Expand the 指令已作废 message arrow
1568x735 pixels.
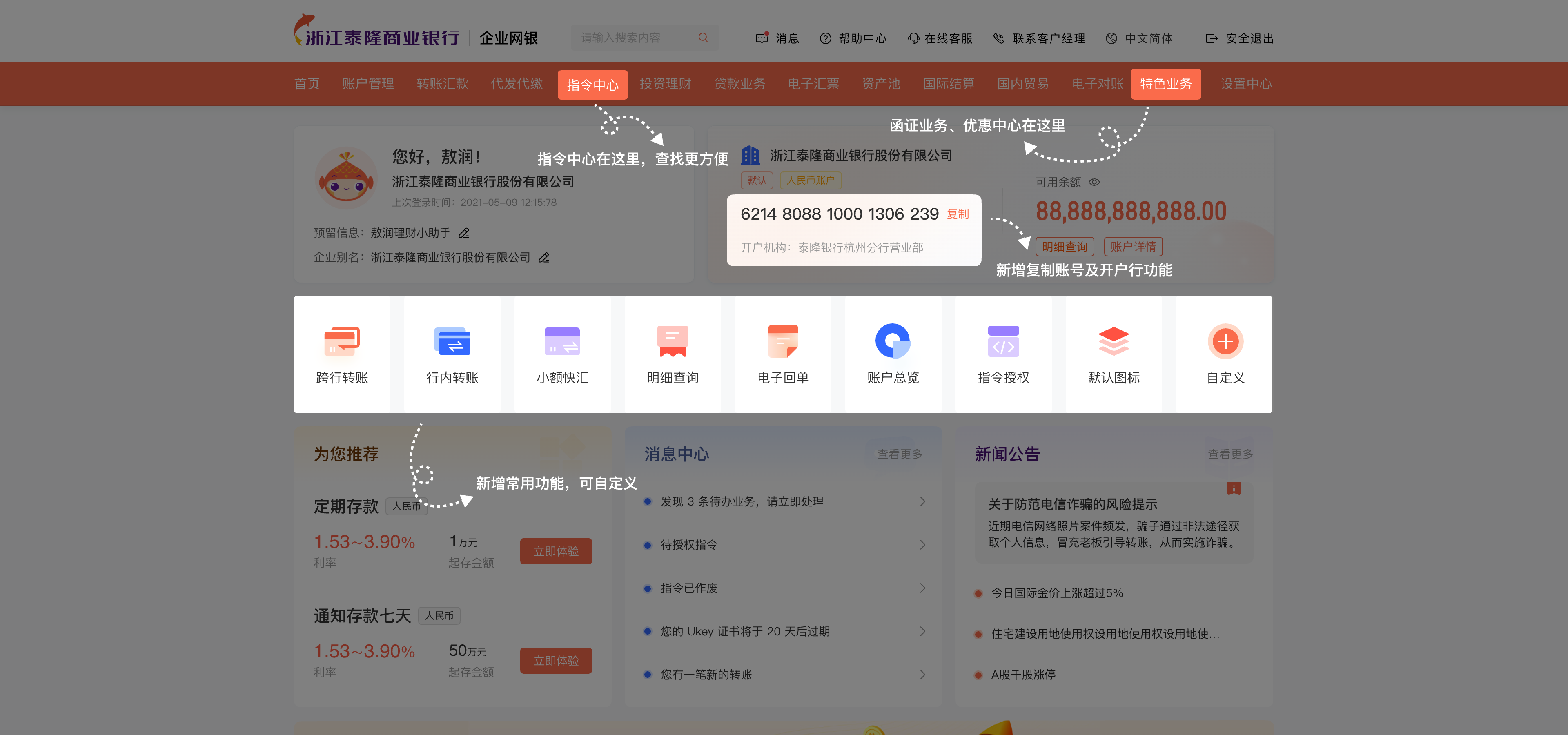[922, 588]
